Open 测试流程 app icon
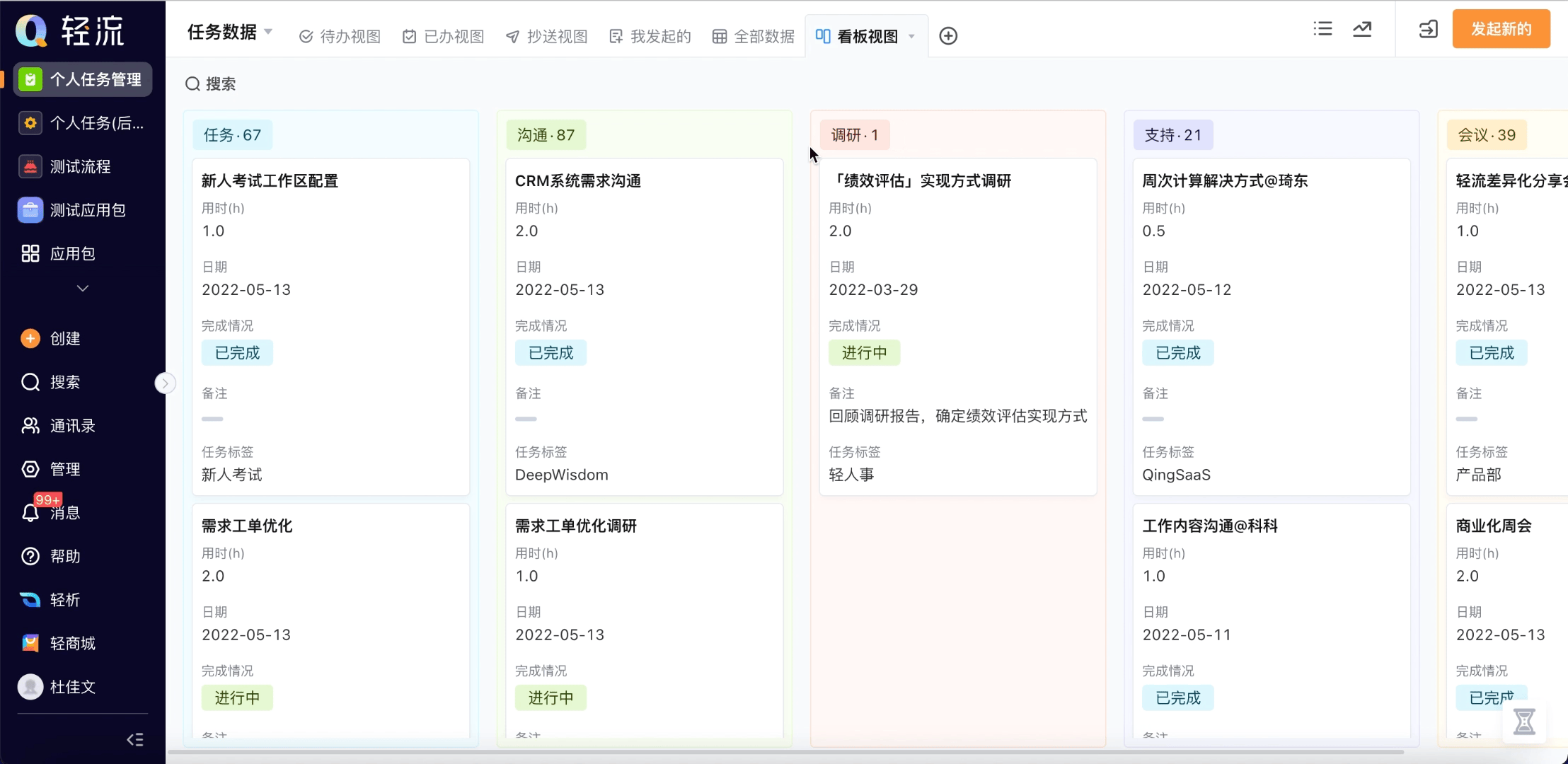 coord(30,166)
